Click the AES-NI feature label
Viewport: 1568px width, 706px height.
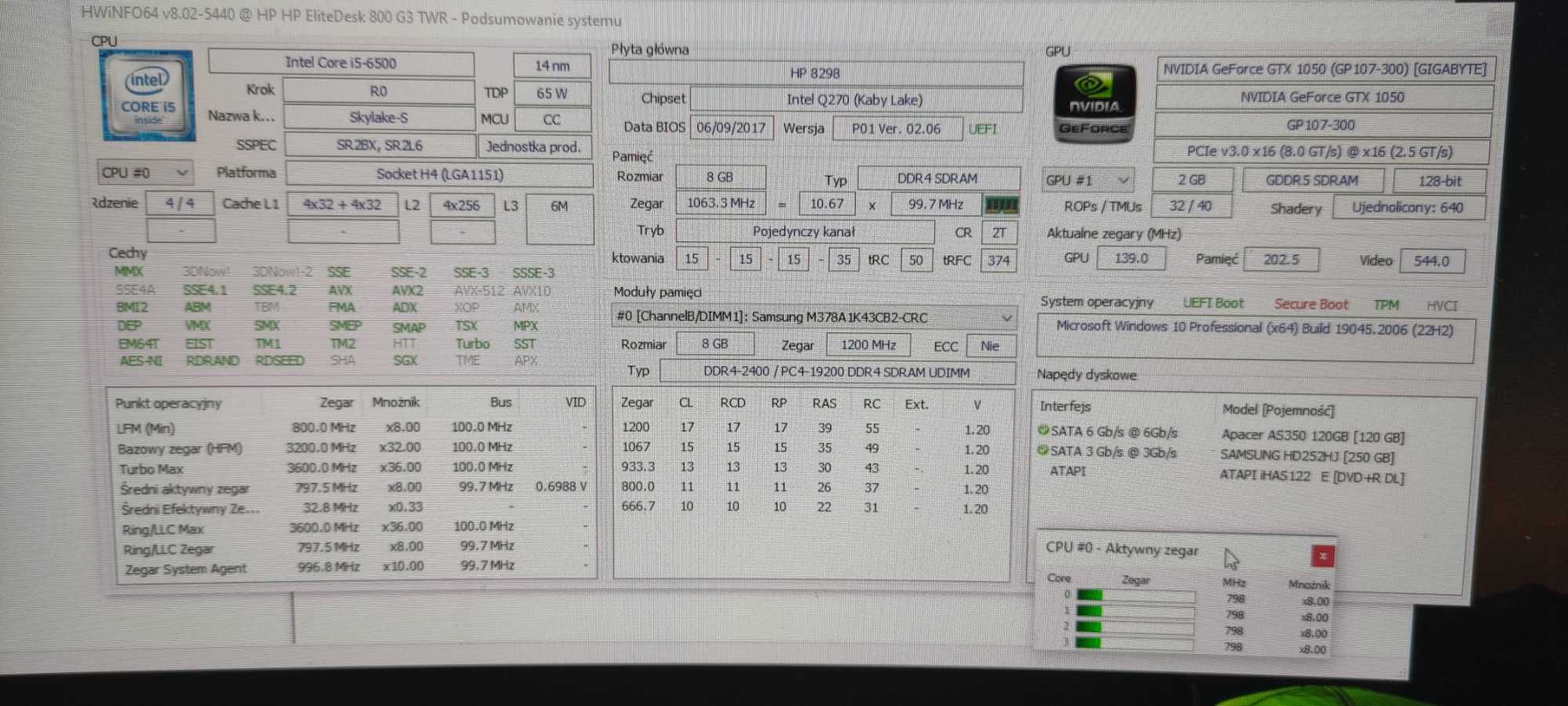click(141, 361)
